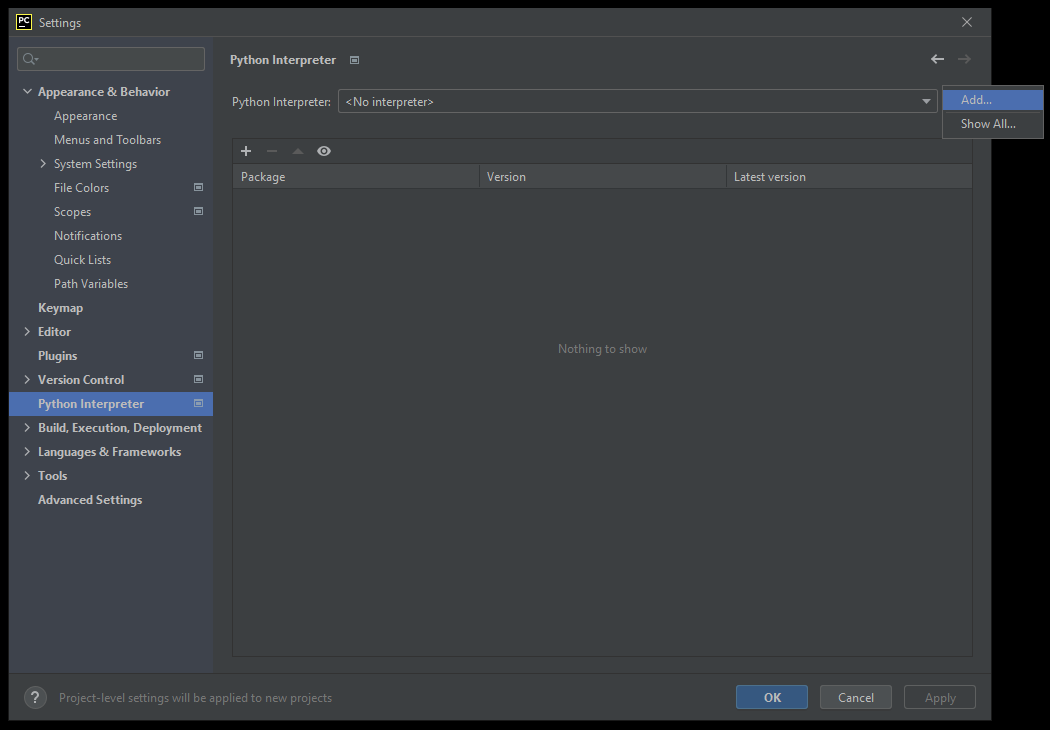
Task: Click the settings search field
Action: tap(110, 58)
